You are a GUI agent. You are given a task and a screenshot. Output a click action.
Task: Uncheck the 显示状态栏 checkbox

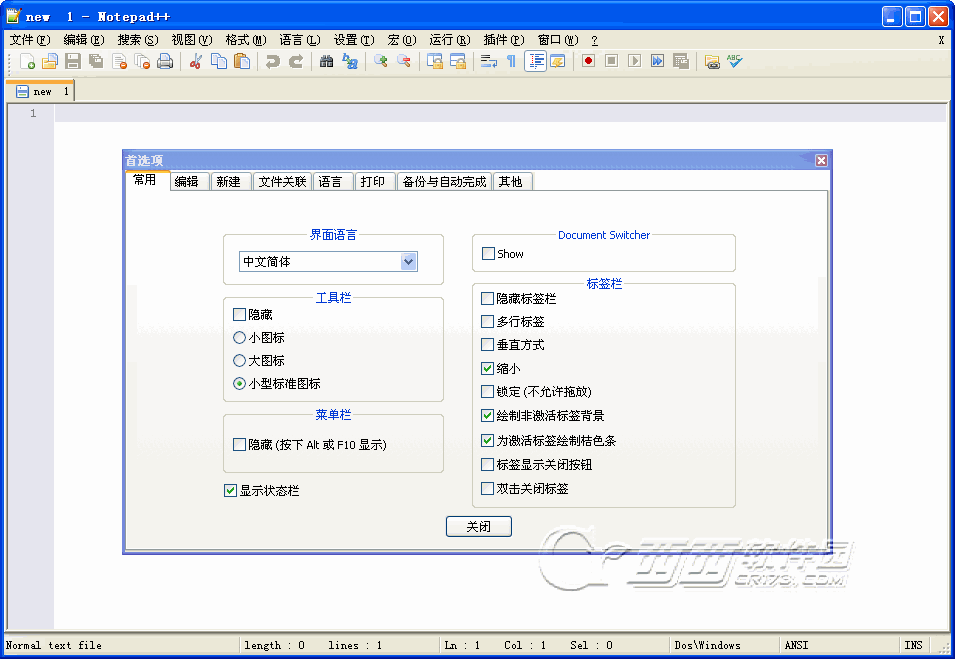pyautogui.click(x=230, y=491)
